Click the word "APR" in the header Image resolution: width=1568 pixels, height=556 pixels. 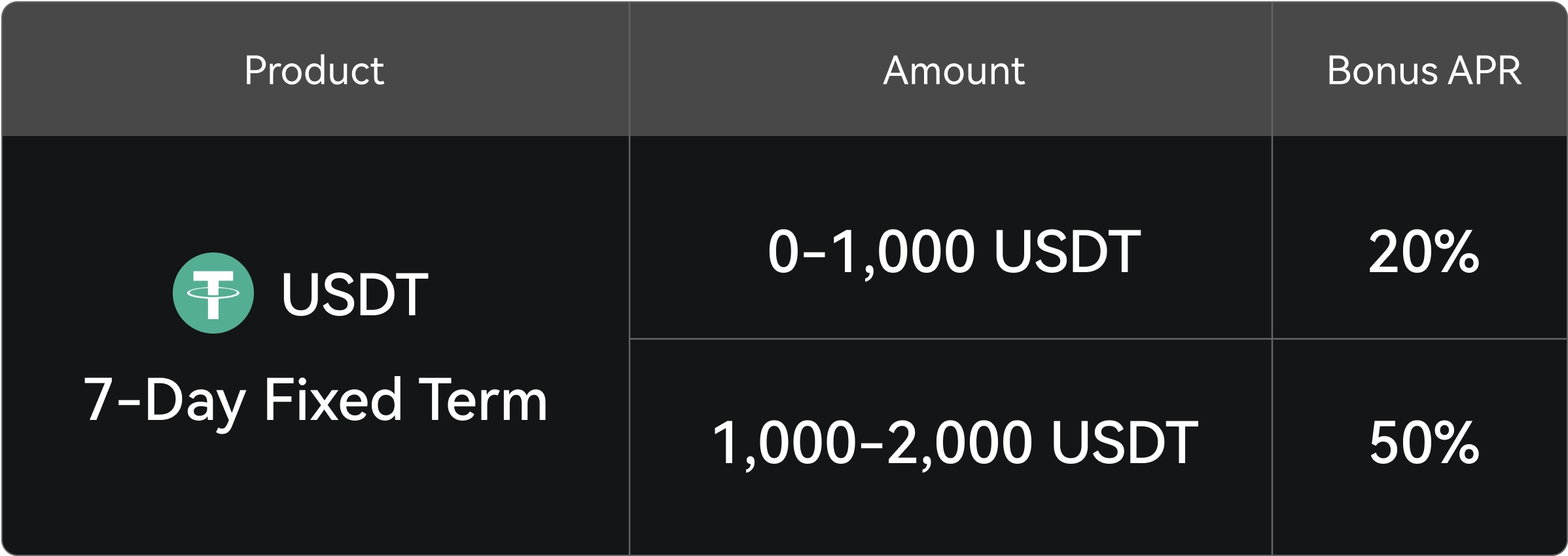pyautogui.click(x=1484, y=70)
